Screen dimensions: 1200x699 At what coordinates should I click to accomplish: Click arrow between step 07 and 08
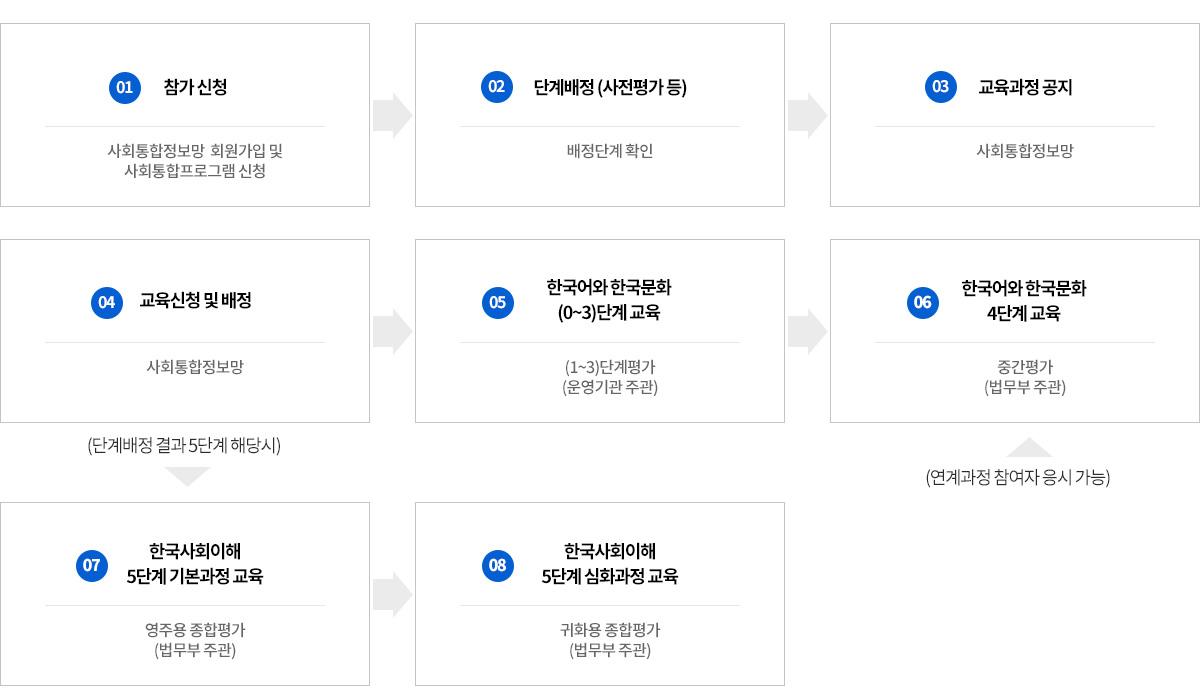[x=392, y=594]
